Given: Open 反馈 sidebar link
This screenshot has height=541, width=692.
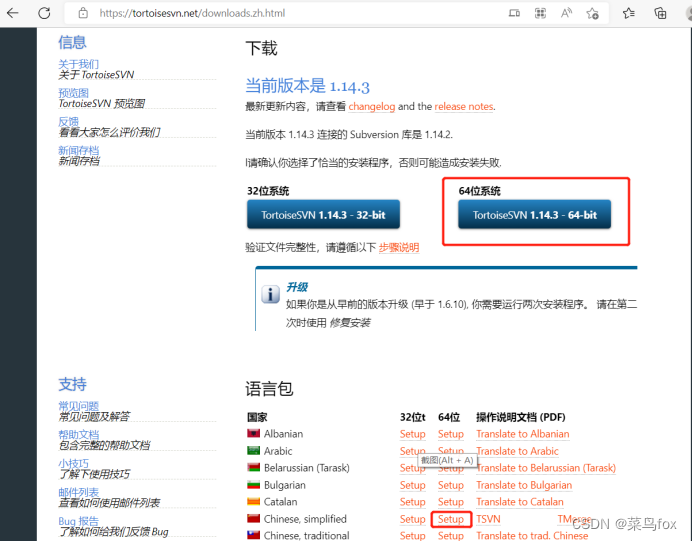Looking at the screenshot, I should (68, 121).
